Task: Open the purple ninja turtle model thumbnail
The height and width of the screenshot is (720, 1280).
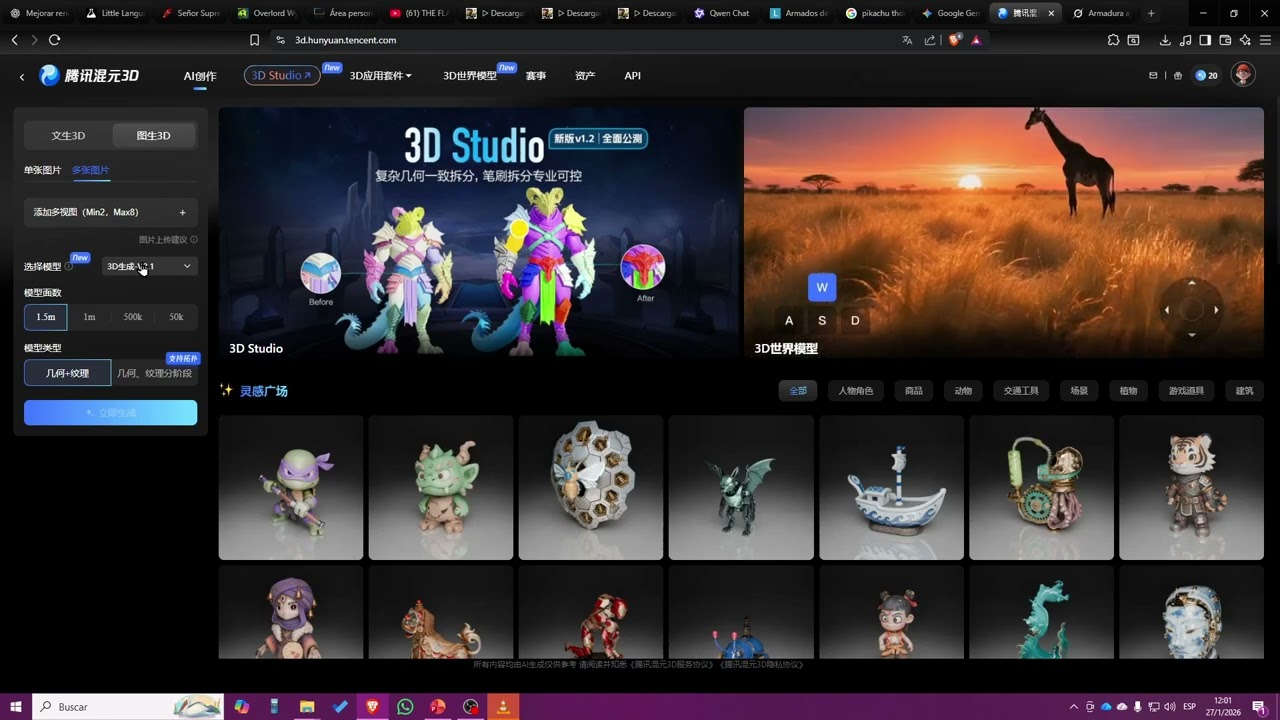Action: 291,488
